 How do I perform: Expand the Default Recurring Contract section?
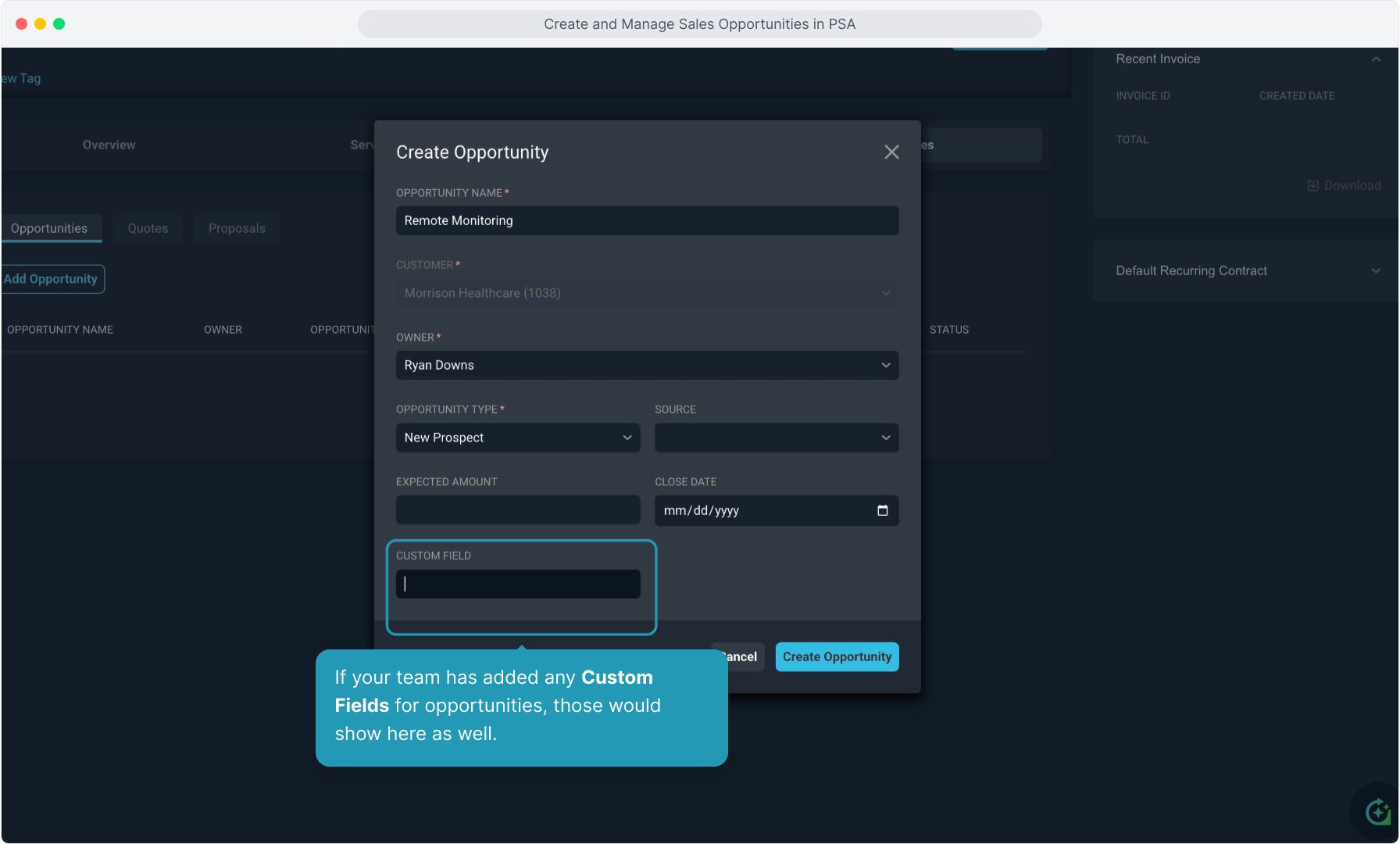[x=1376, y=270]
